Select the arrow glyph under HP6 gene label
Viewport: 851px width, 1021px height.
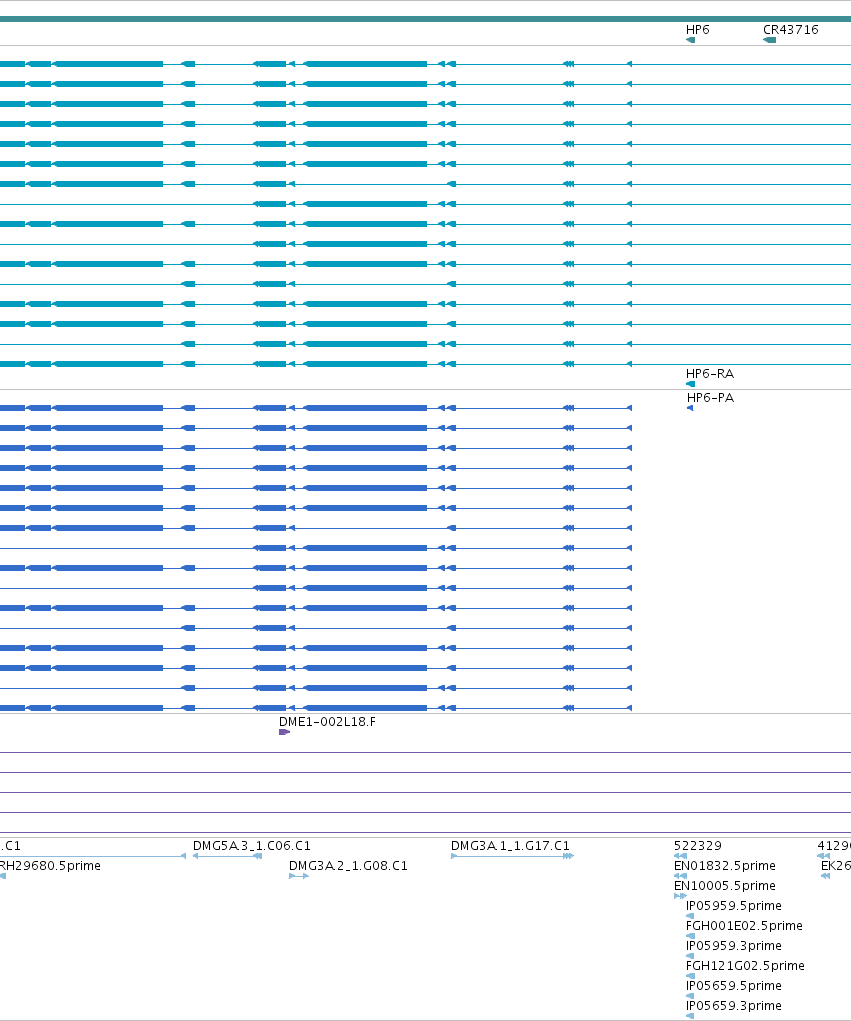pos(690,40)
